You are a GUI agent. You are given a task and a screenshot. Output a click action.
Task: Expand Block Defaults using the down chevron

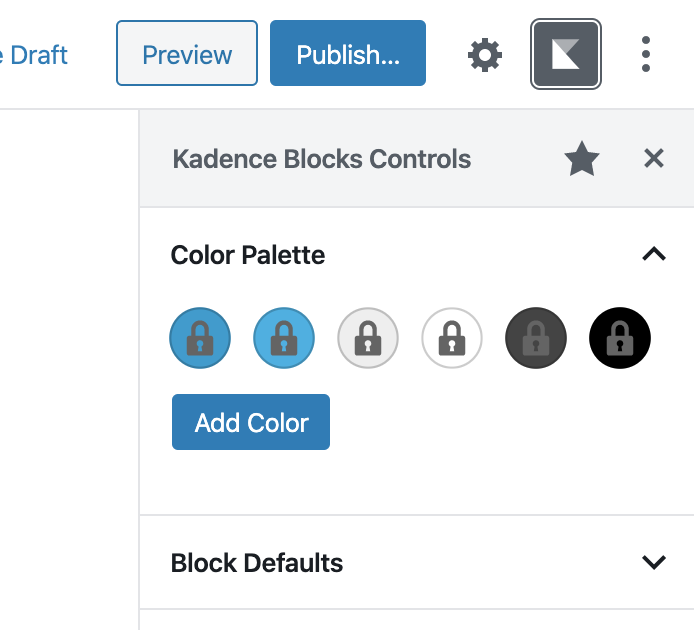[x=654, y=562]
